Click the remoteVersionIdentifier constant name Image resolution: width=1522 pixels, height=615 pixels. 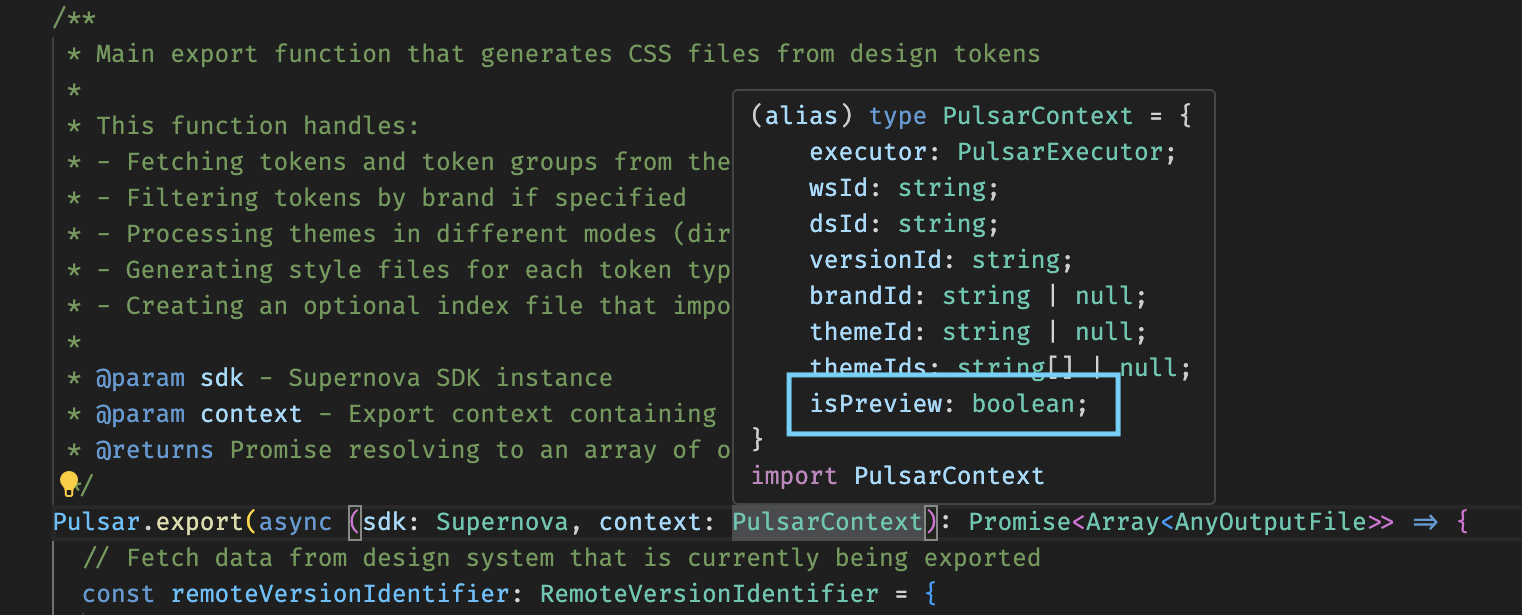pos(339,593)
